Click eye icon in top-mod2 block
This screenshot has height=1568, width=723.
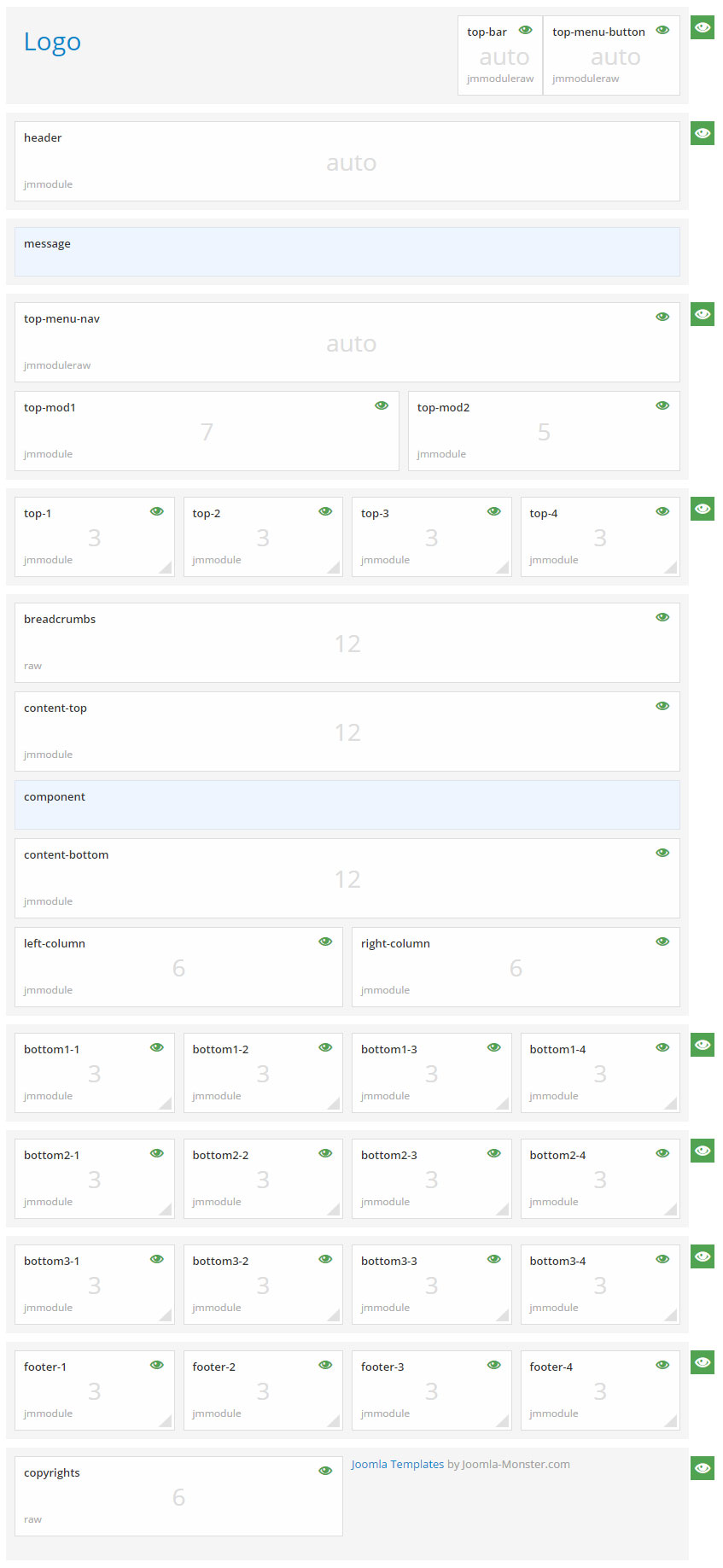click(x=662, y=405)
